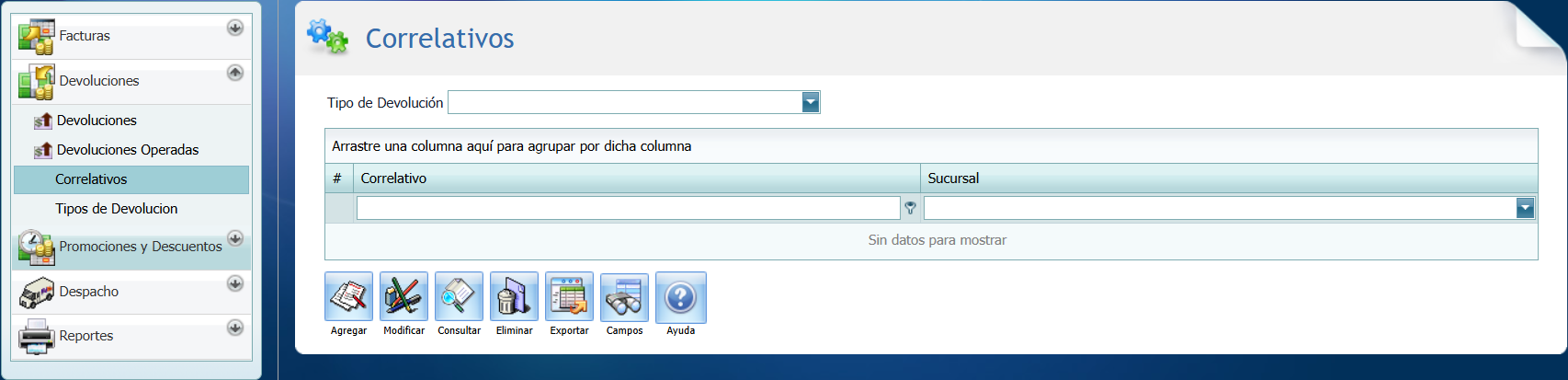The width and height of the screenshot is (1568, 380).
Task: Open the Tipo de Devolución dropdown
Action: (810, 102)
